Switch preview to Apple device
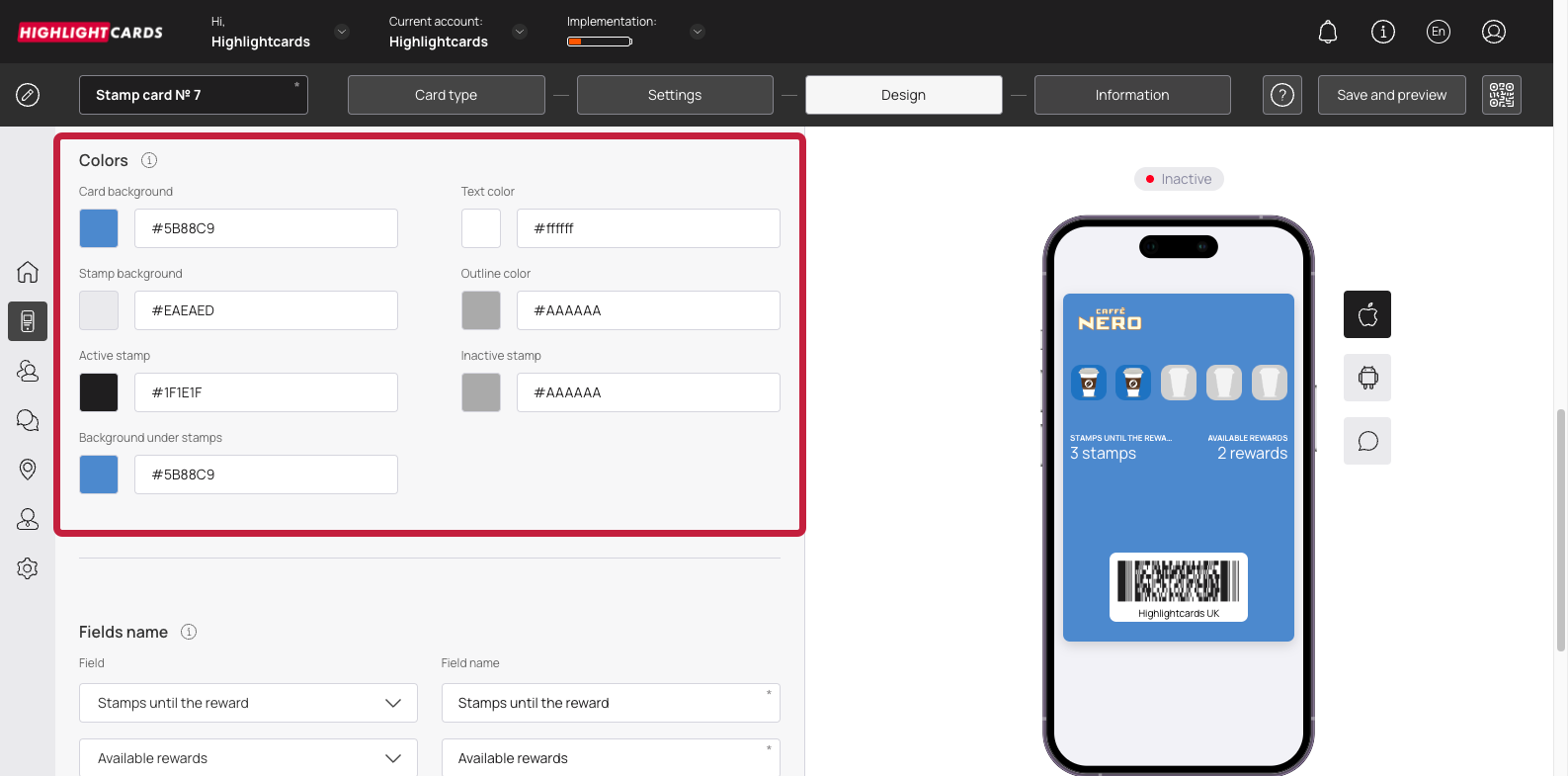The image size is (1568, 776). coord(1367,314)
